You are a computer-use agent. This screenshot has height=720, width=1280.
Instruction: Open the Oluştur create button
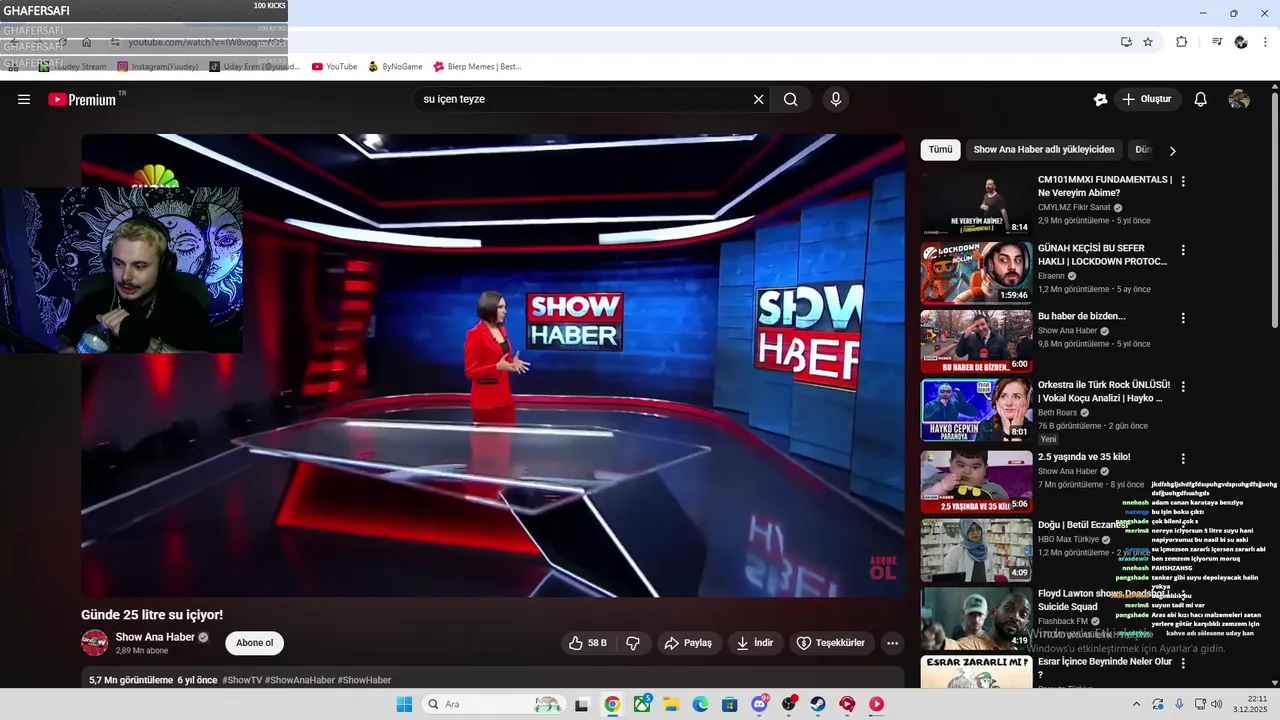point(1147,99)
